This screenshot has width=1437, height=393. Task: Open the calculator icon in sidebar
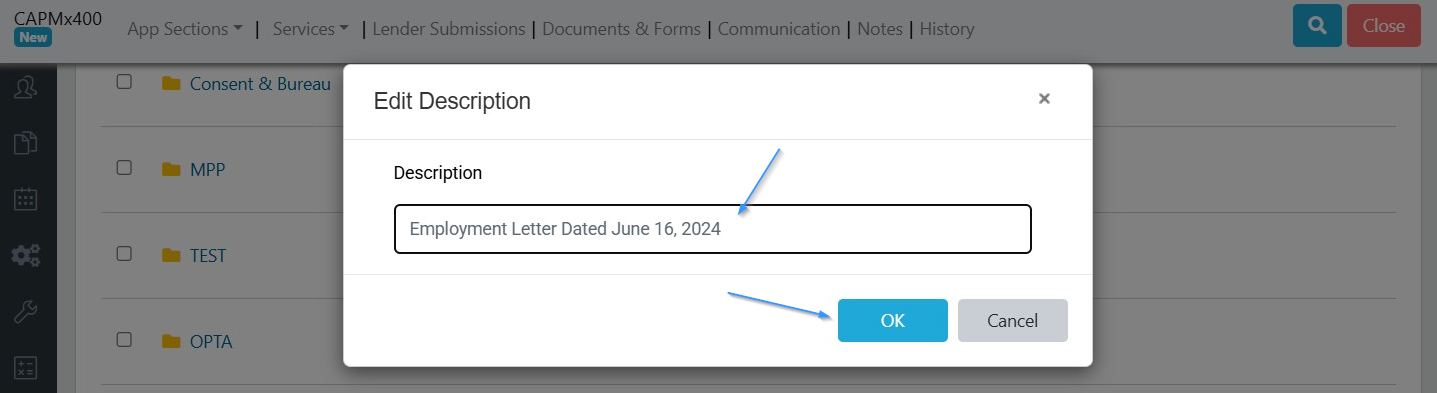[25, 367]
